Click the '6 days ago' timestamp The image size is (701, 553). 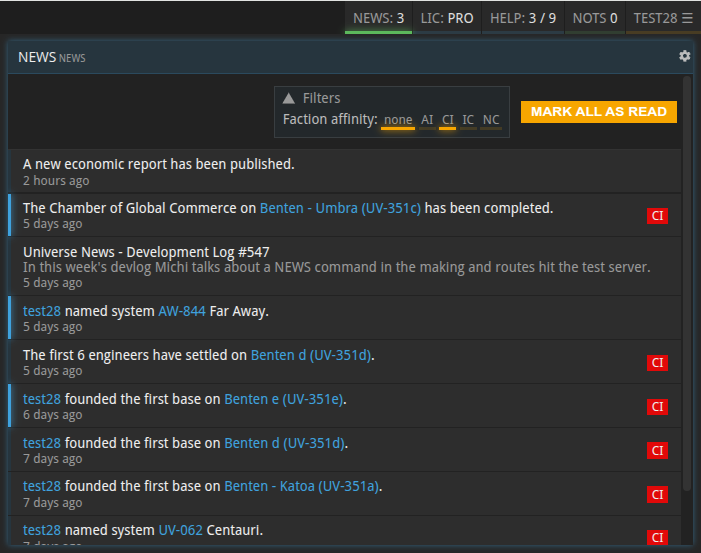click(x=52, y=415)
